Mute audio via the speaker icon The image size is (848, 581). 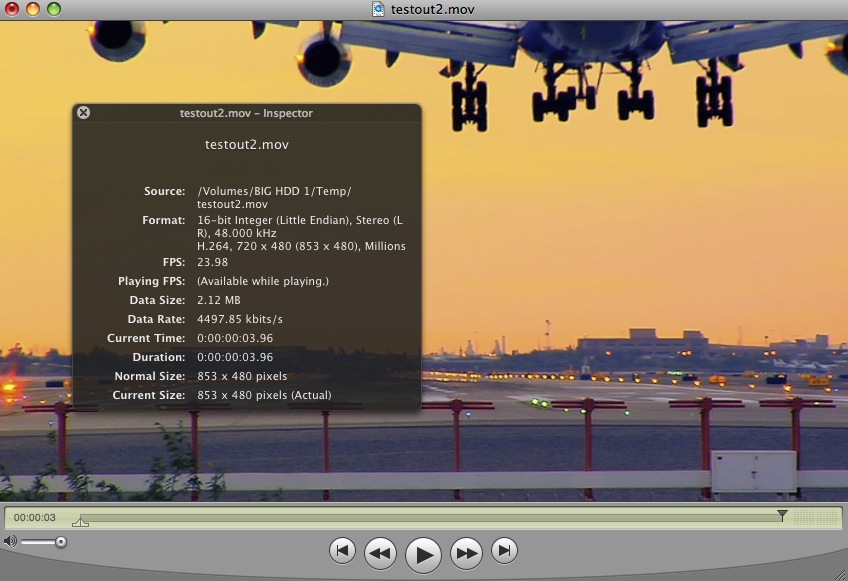[10, 541]
